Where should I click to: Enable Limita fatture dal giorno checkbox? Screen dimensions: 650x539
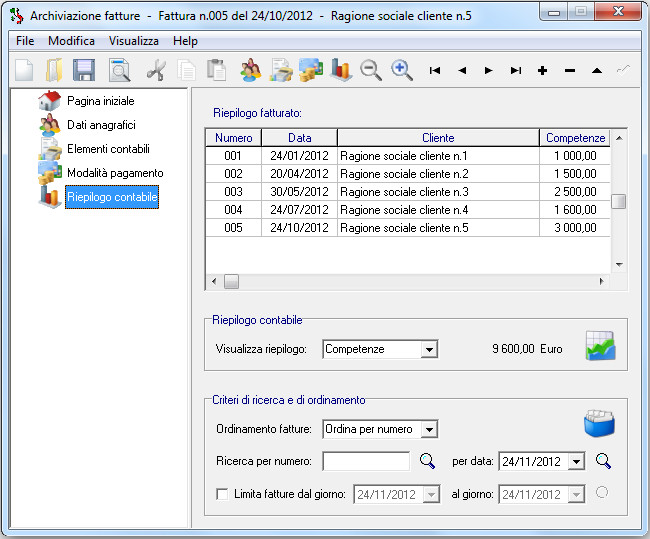click(x=222, y=494)
